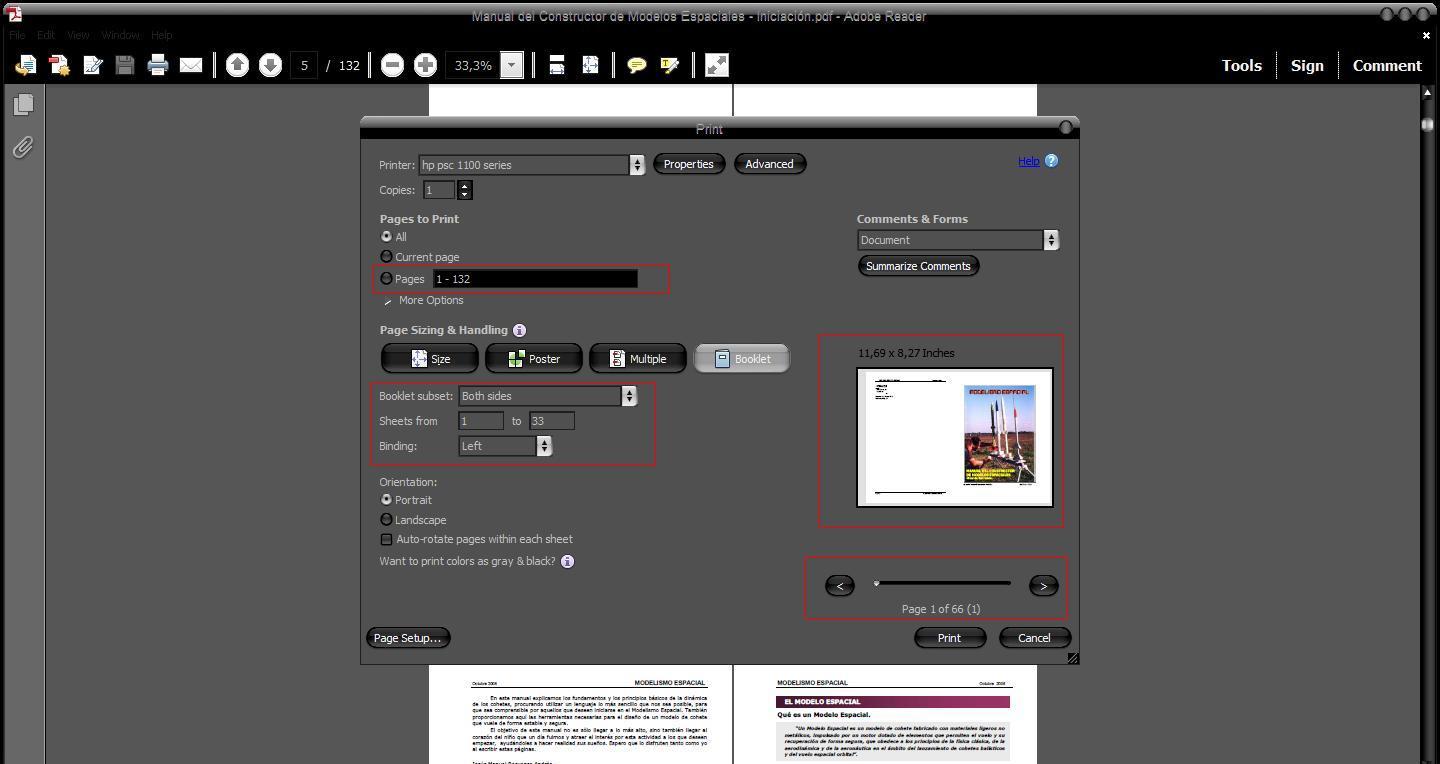Choose Portrait orientation radio button
This screenshot has width=1440, height=764.
coord(386,500)
